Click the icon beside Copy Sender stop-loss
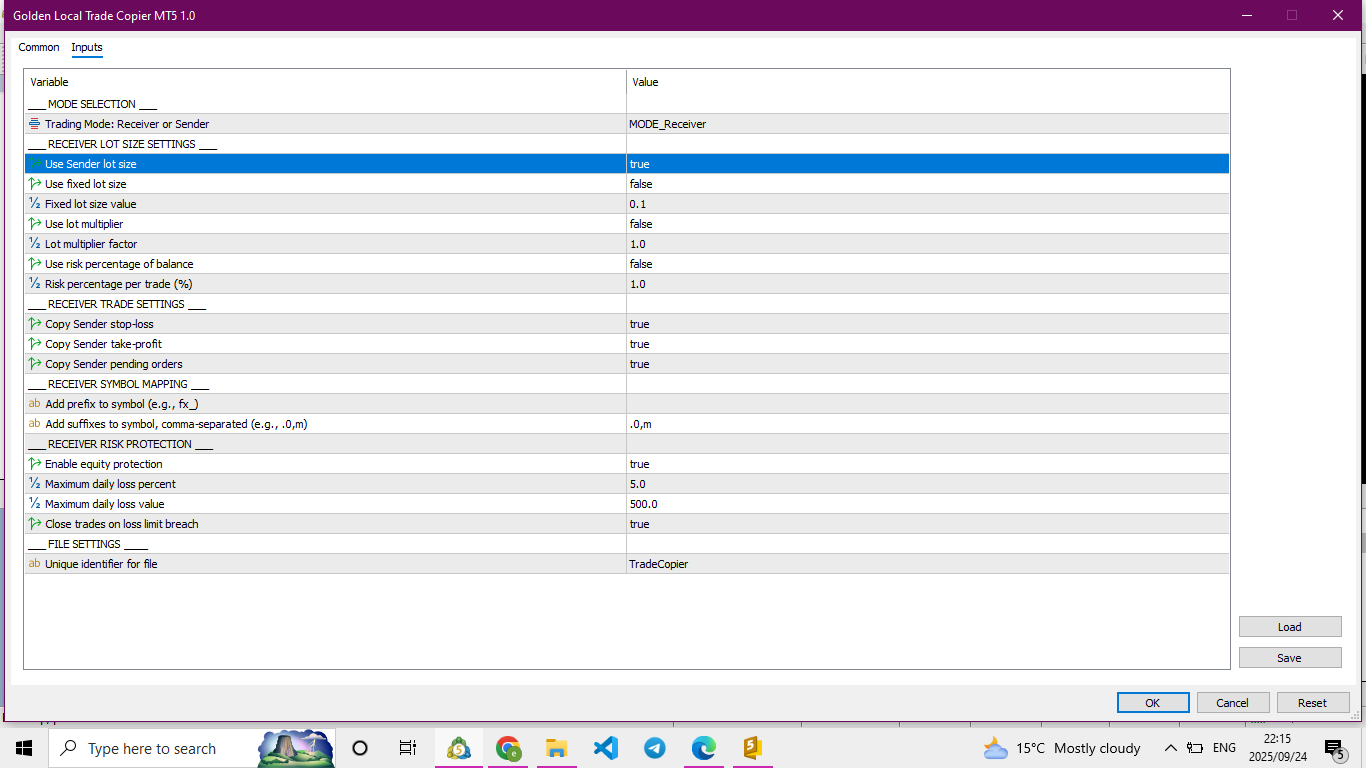Image resolution: width=1366 pixels, height=768 pixels. pos(35,324)
